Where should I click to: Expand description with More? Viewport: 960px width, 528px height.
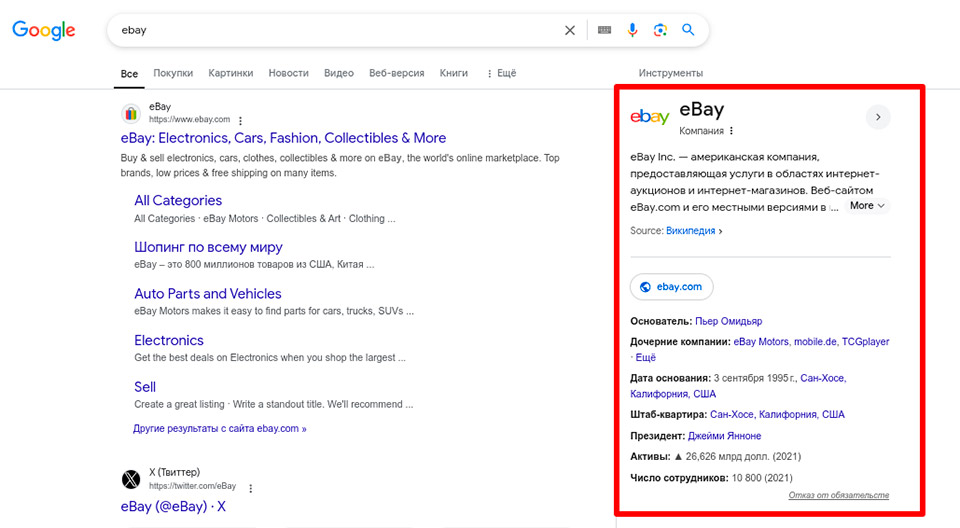(x=867, y=206)
